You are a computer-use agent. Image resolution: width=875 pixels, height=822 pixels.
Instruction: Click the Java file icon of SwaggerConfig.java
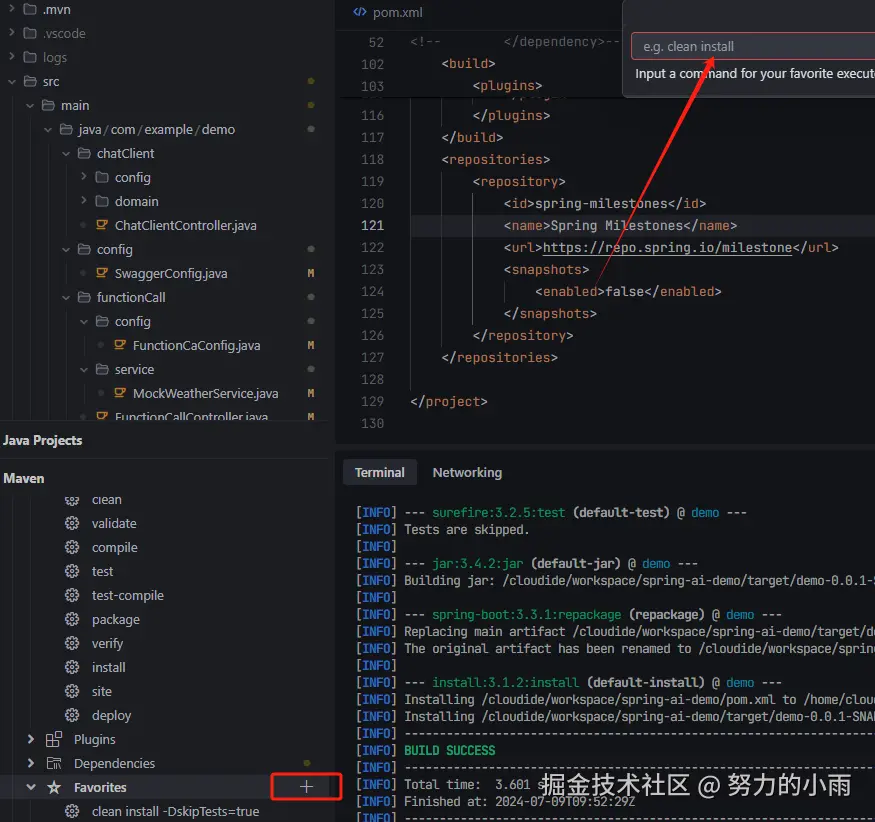point(102,273)
